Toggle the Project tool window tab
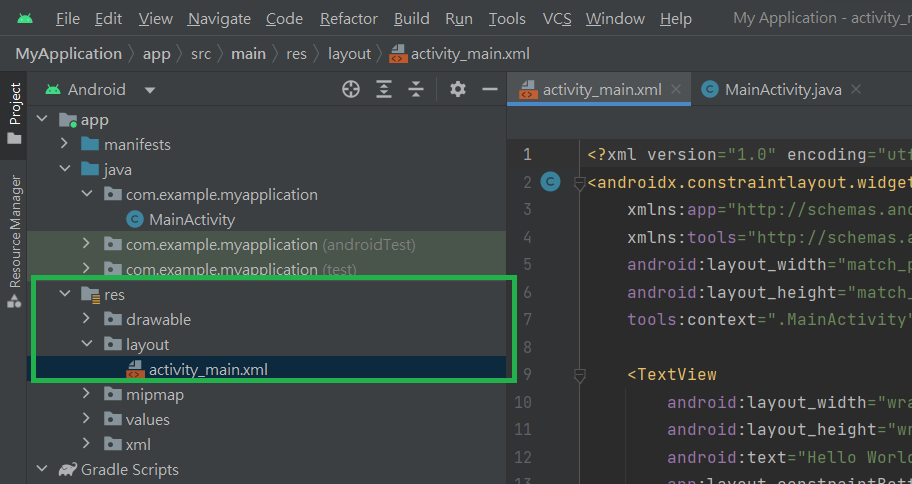This screenshot has width=912, height=484. 14,115
